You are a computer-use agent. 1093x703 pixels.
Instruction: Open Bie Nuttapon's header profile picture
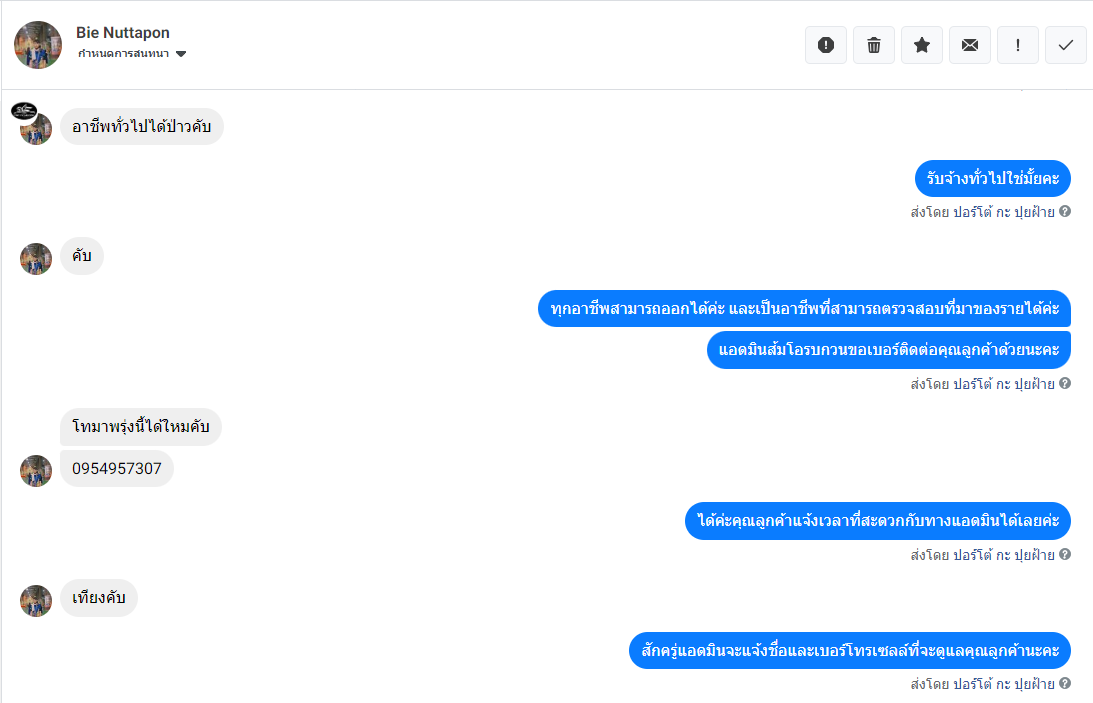[x=38, y=45]
